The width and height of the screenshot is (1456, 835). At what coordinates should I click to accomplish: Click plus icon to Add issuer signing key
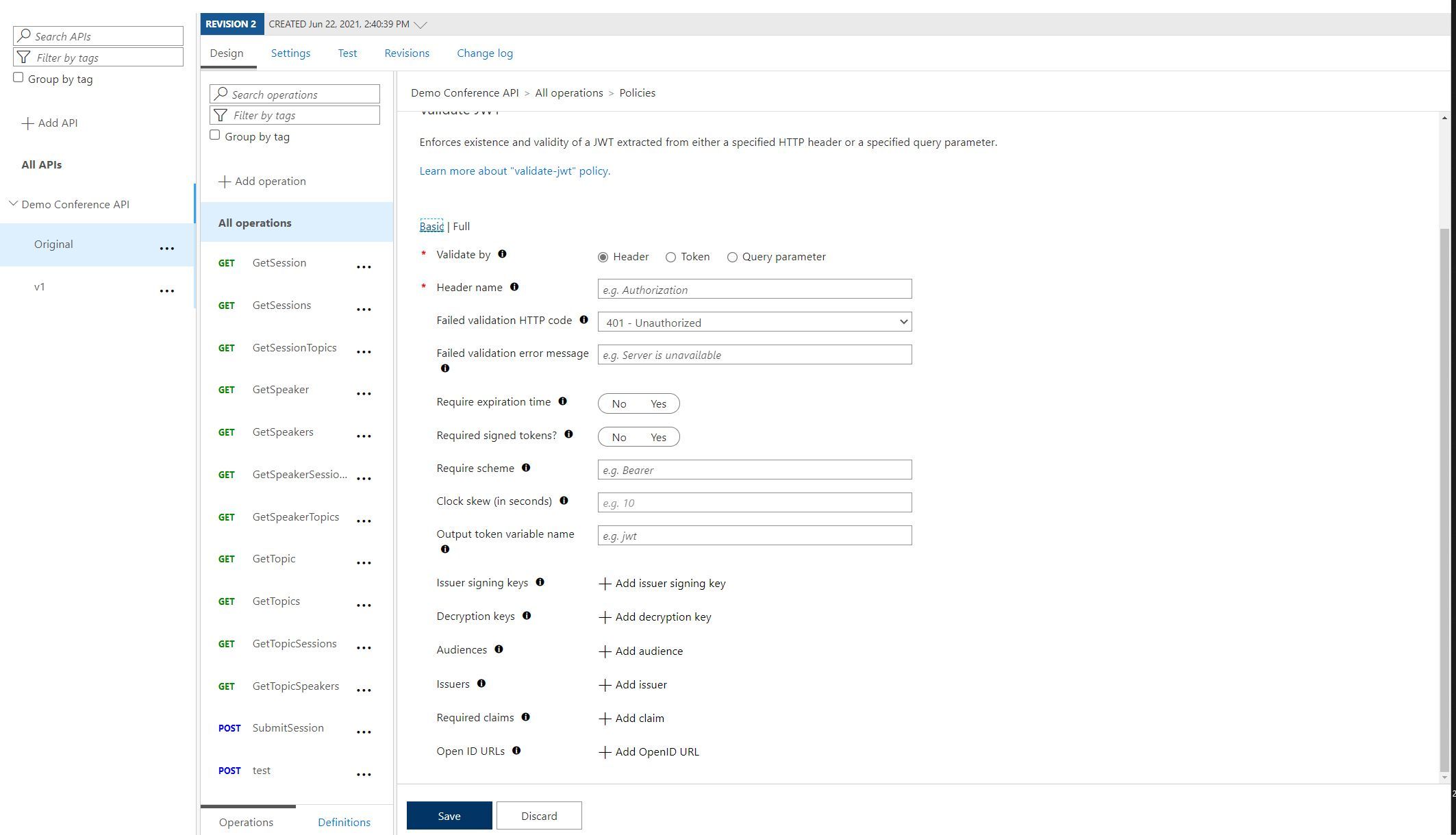(605, 584)
